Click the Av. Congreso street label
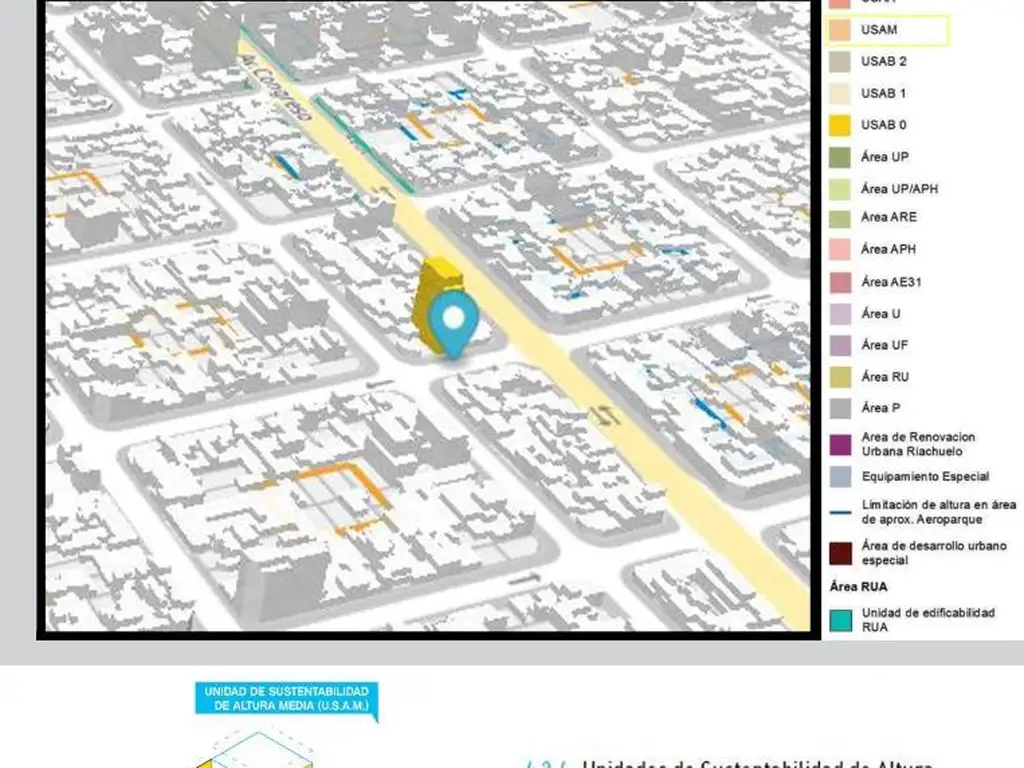 click(270, 89)
